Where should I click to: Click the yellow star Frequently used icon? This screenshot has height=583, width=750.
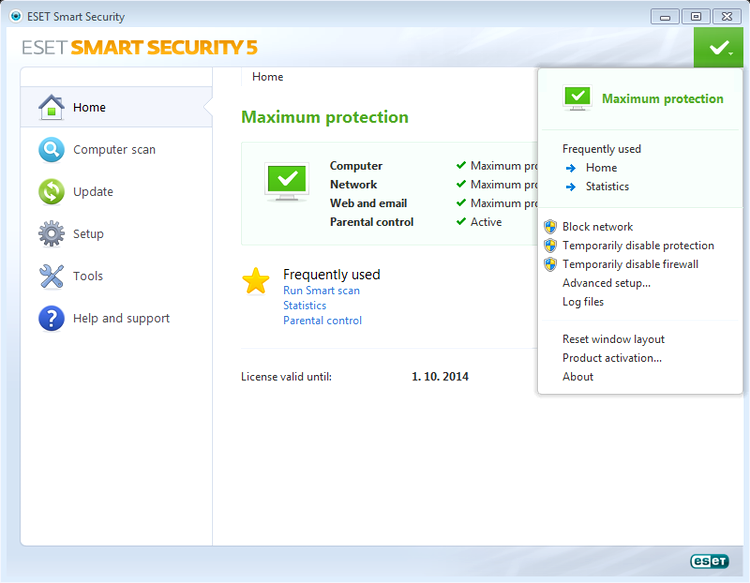(x=256, y=281)
